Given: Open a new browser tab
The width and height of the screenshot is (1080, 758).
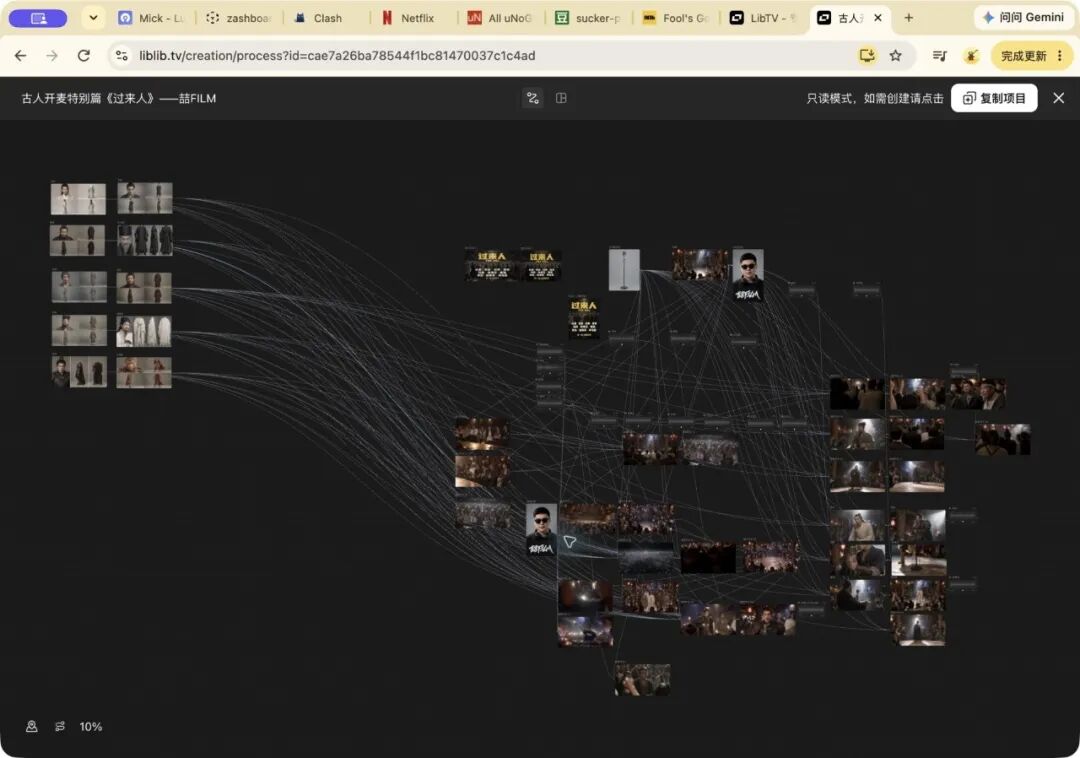Looking at the screenshot, I should pyautogui.click(x=908, y=18).
